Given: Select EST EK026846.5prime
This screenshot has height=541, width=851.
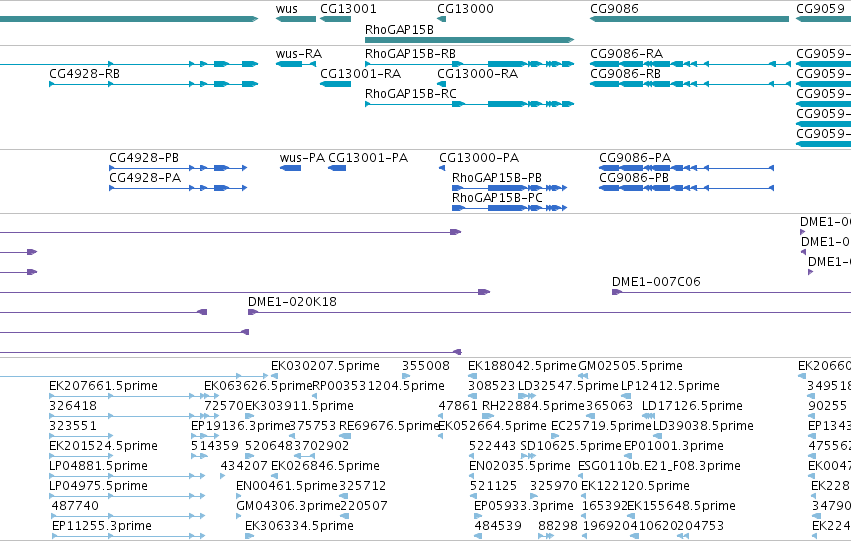Looking at the screenshot, I should tap(325, 466).
